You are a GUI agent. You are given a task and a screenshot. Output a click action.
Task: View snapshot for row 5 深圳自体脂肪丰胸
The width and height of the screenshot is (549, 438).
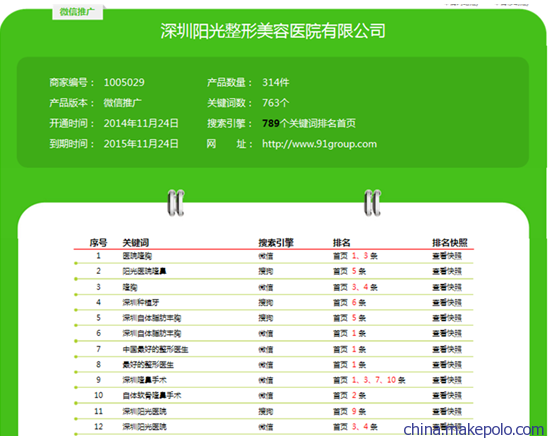pyautogui.click(x=447, y=318)
